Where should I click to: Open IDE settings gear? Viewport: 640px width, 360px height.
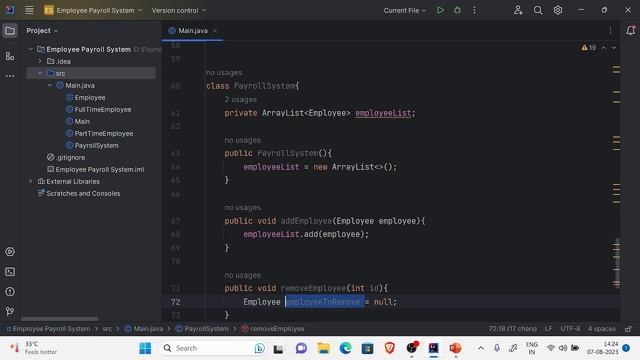tap(558, 10)
